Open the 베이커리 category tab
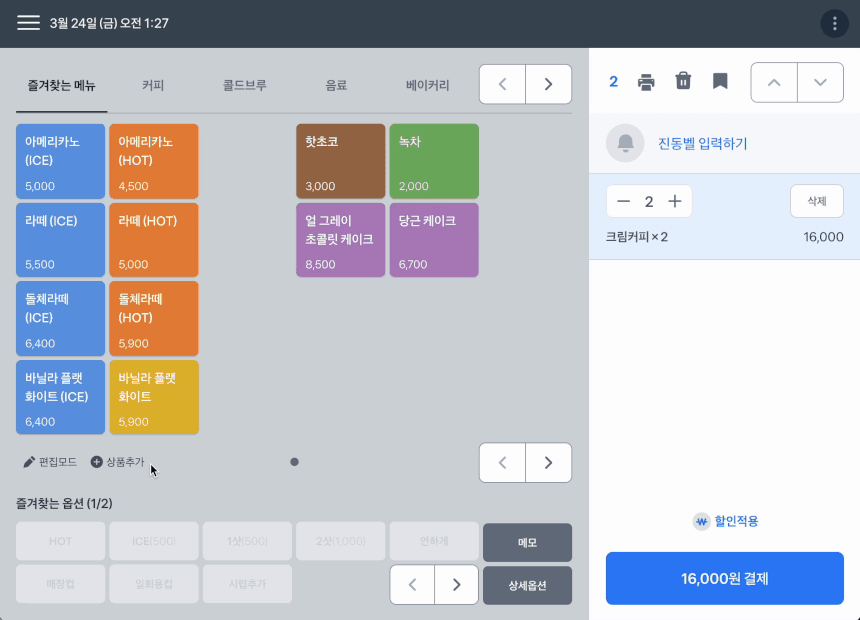The image size is (860, 620). point(429,85)
